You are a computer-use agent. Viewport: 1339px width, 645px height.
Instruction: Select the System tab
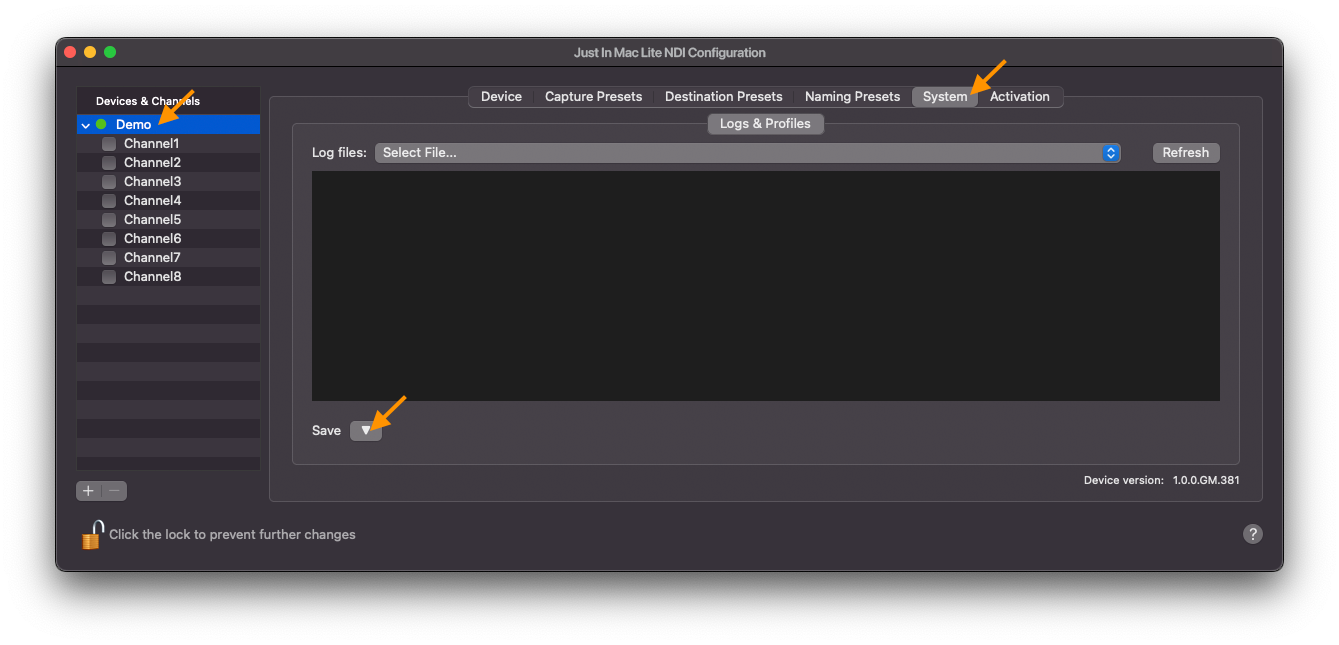click(945, 97)
